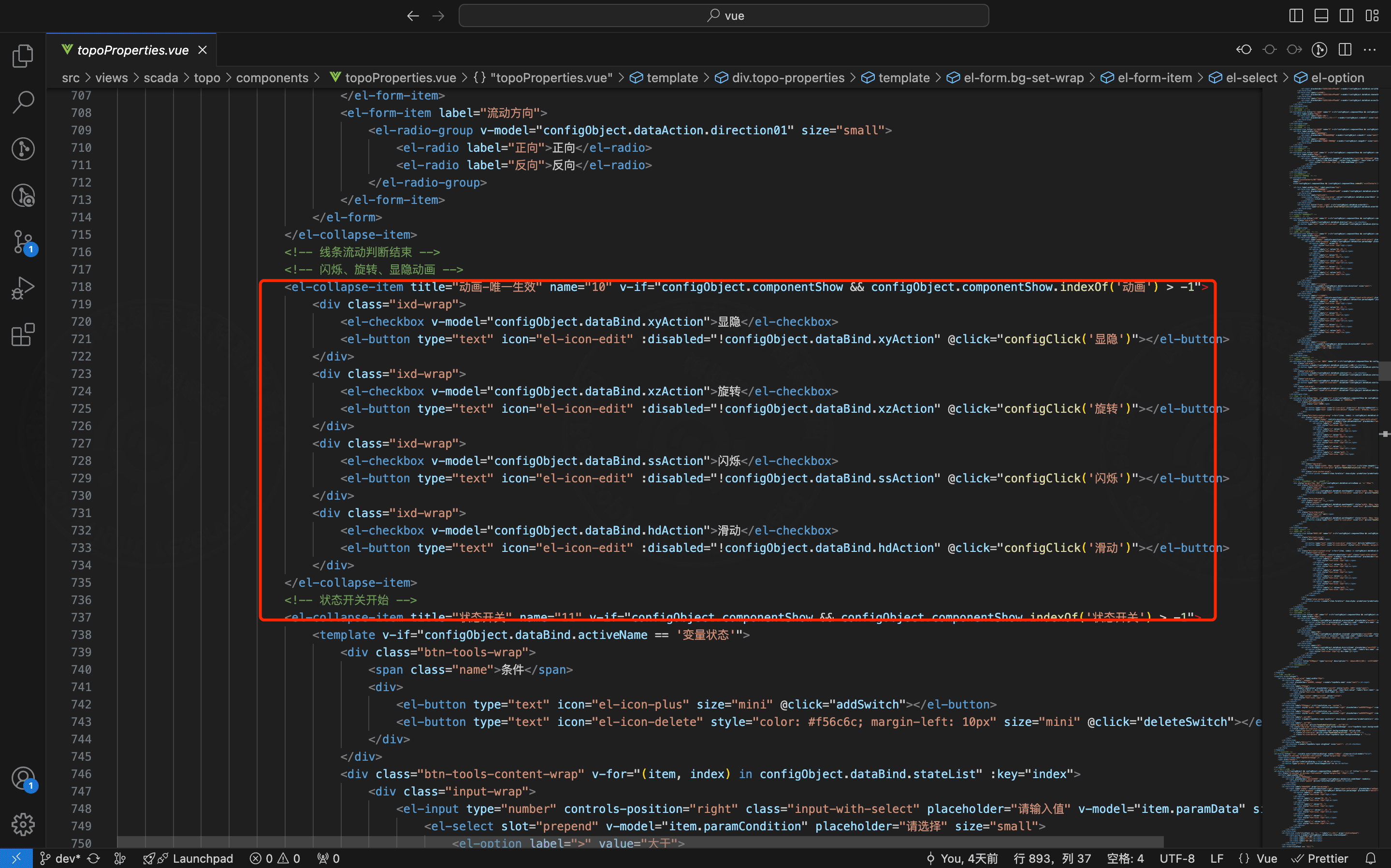Open el-option breadcrumb dropdown
This screenshot has width=1391, height=868.
(1329, 77)
